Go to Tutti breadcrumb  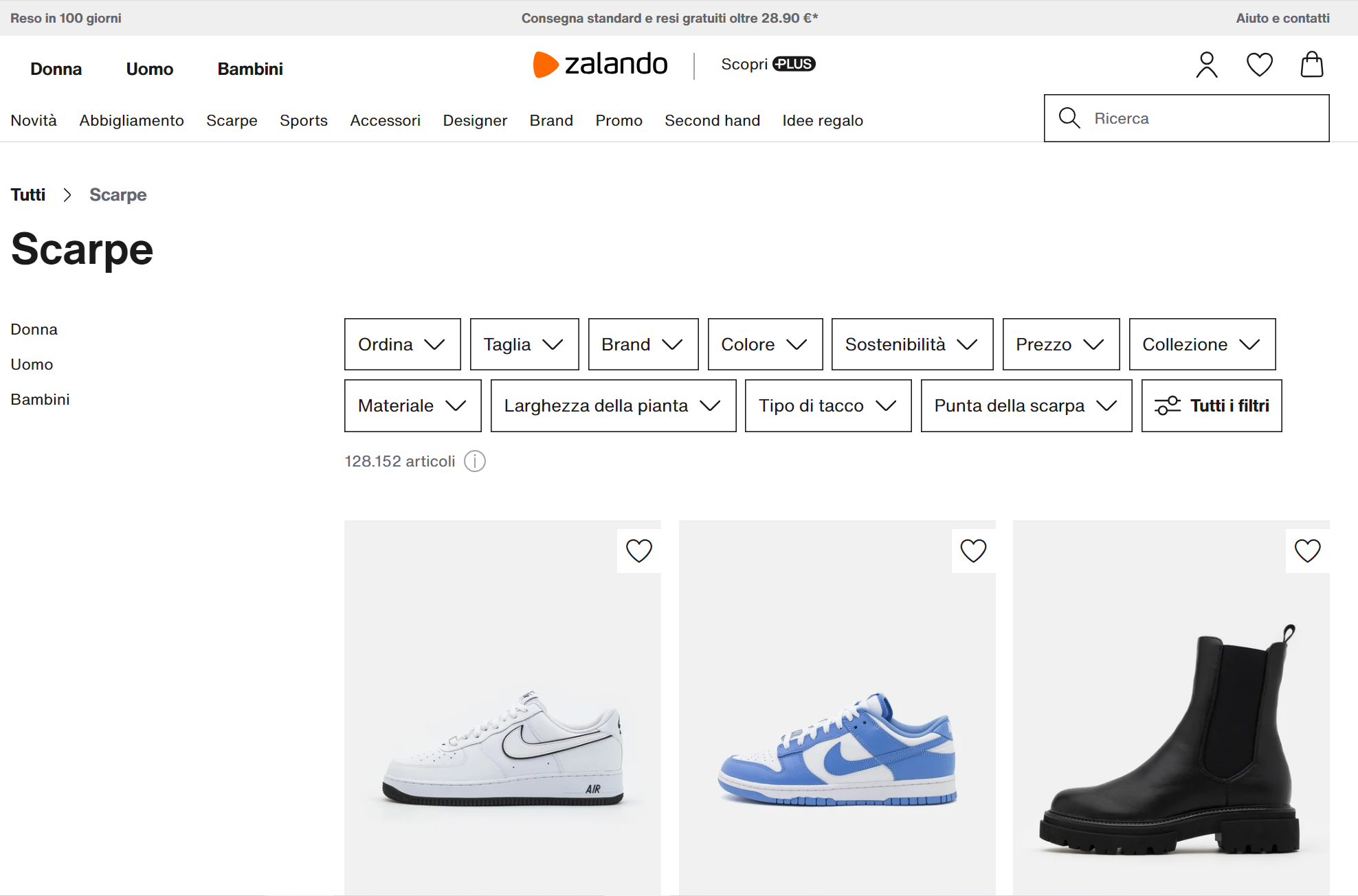[28, 194]
